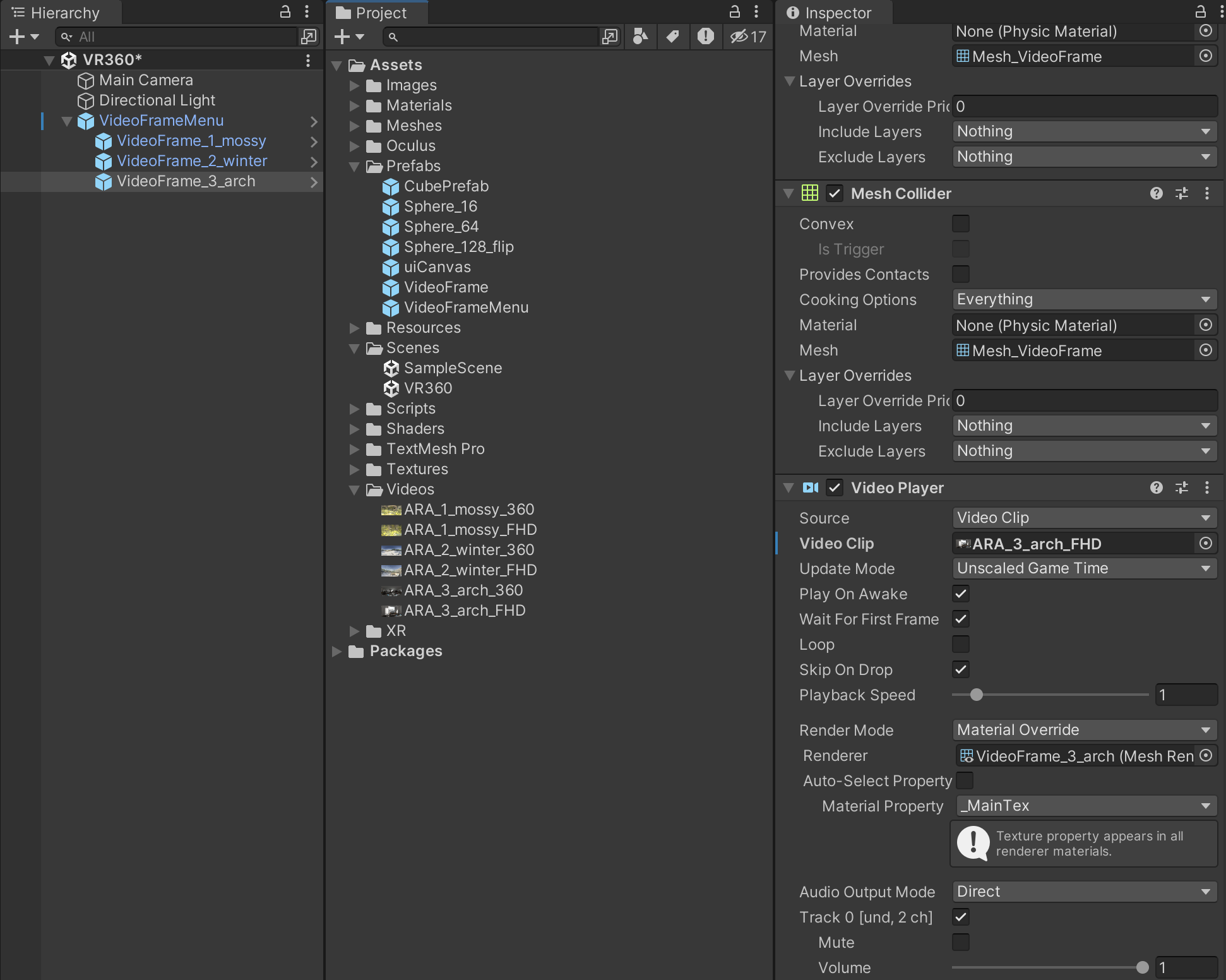The image size is (1226, 980).
Task: Open the Cooking Options dropdown
Action: [1083, 299]
